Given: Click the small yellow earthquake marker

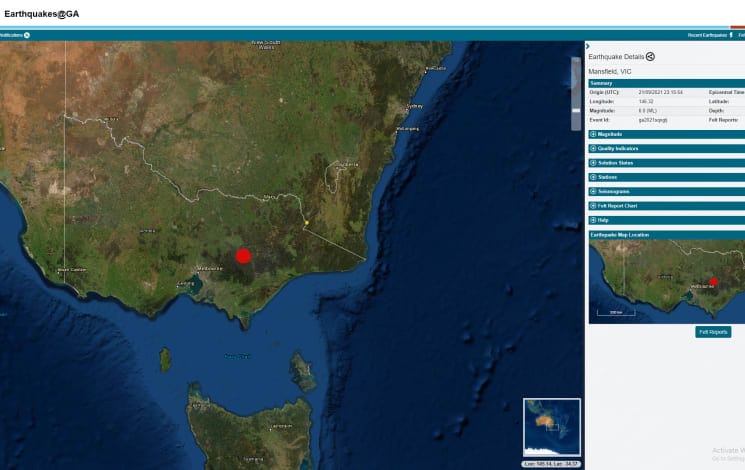Looking at the screenshot, I should point(307,222).
